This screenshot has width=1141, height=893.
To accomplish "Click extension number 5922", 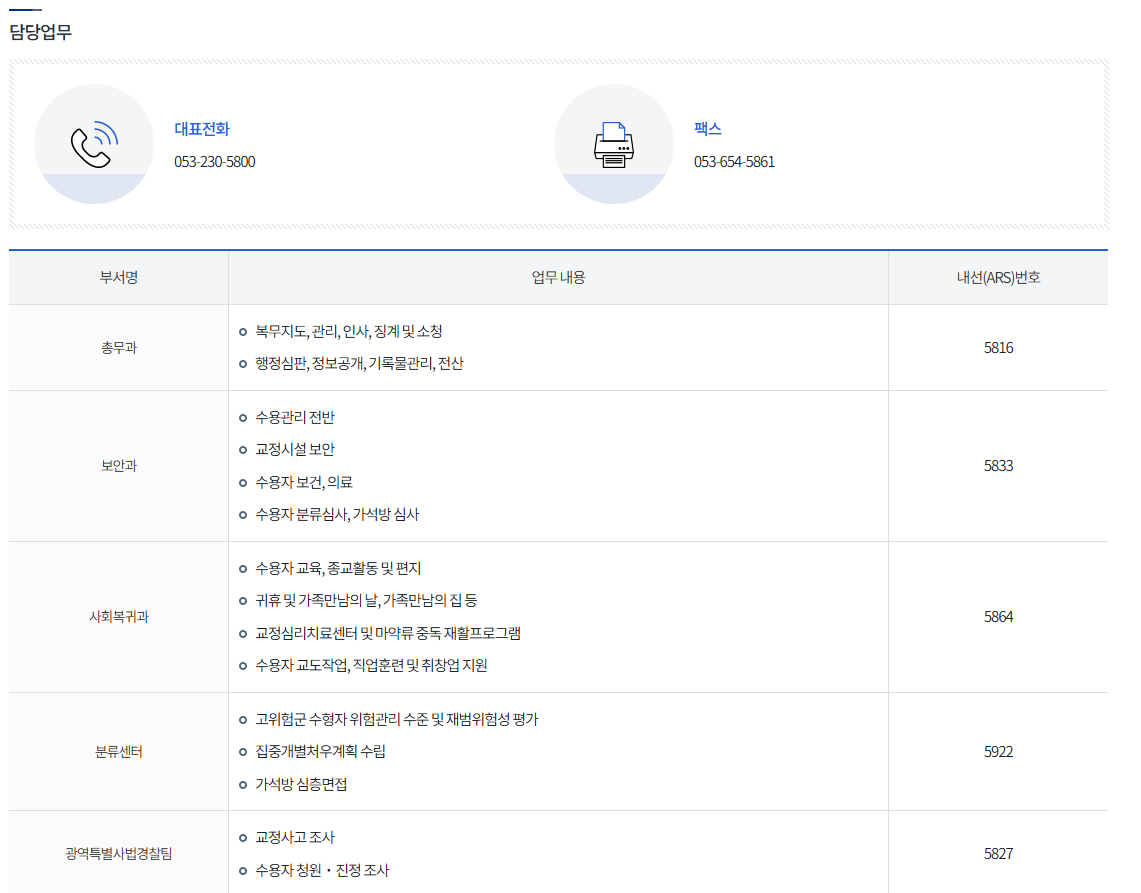I will tap(998, 752).
